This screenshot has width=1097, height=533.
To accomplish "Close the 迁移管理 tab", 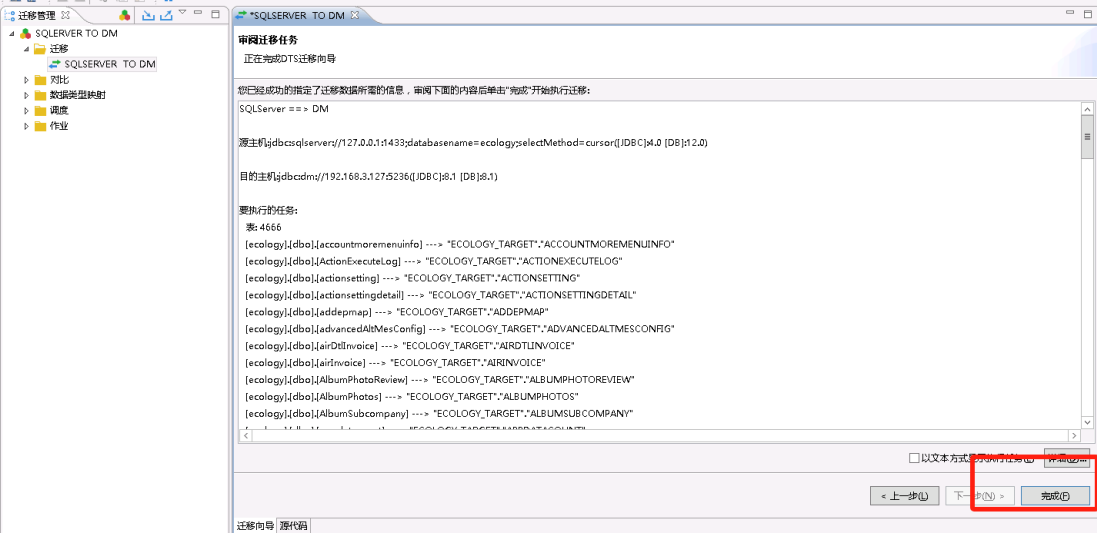I will (66, 15).
